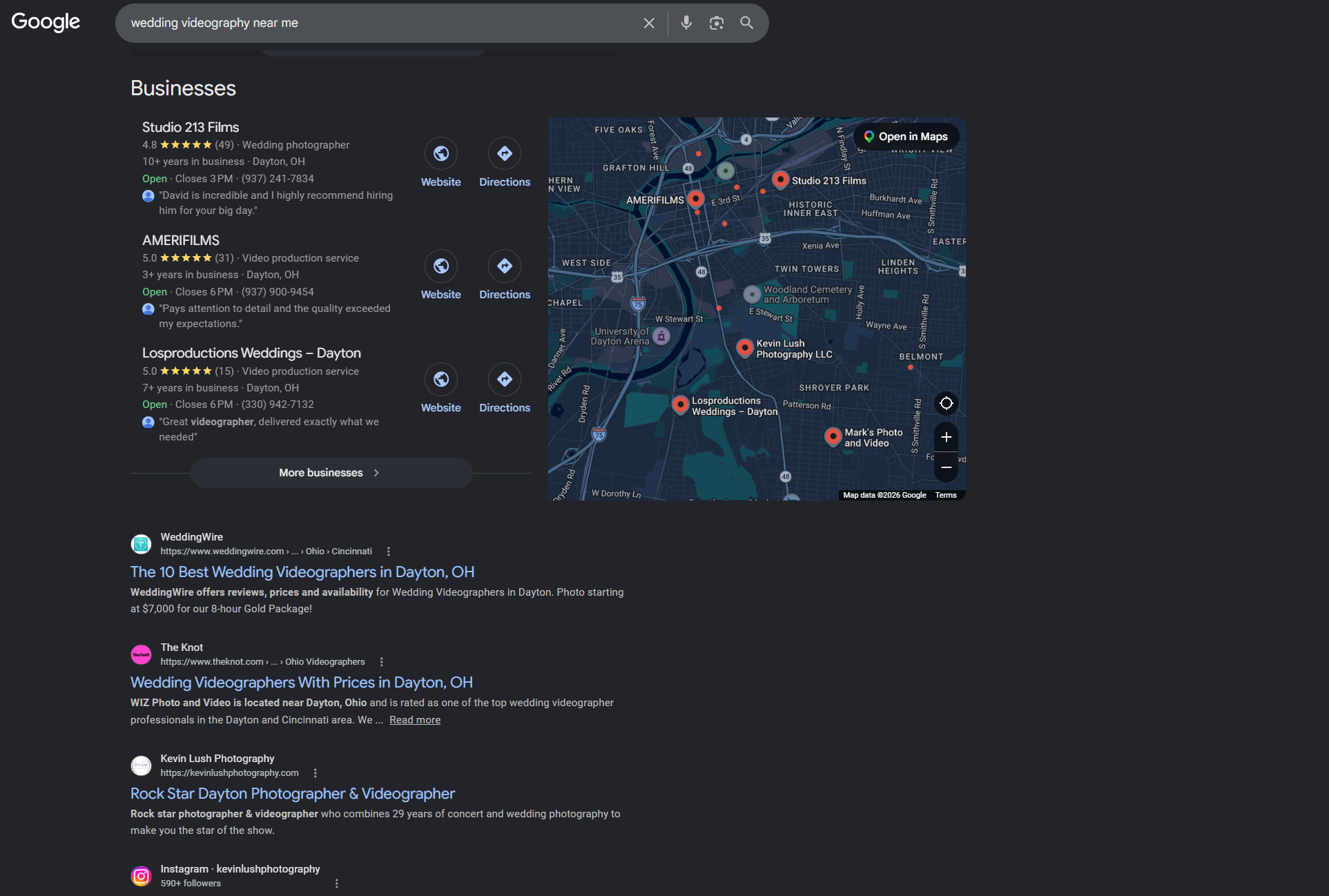
Task: Click Read more in The Knot snippet
Action: pyautogui.click(x=415, y=720)
